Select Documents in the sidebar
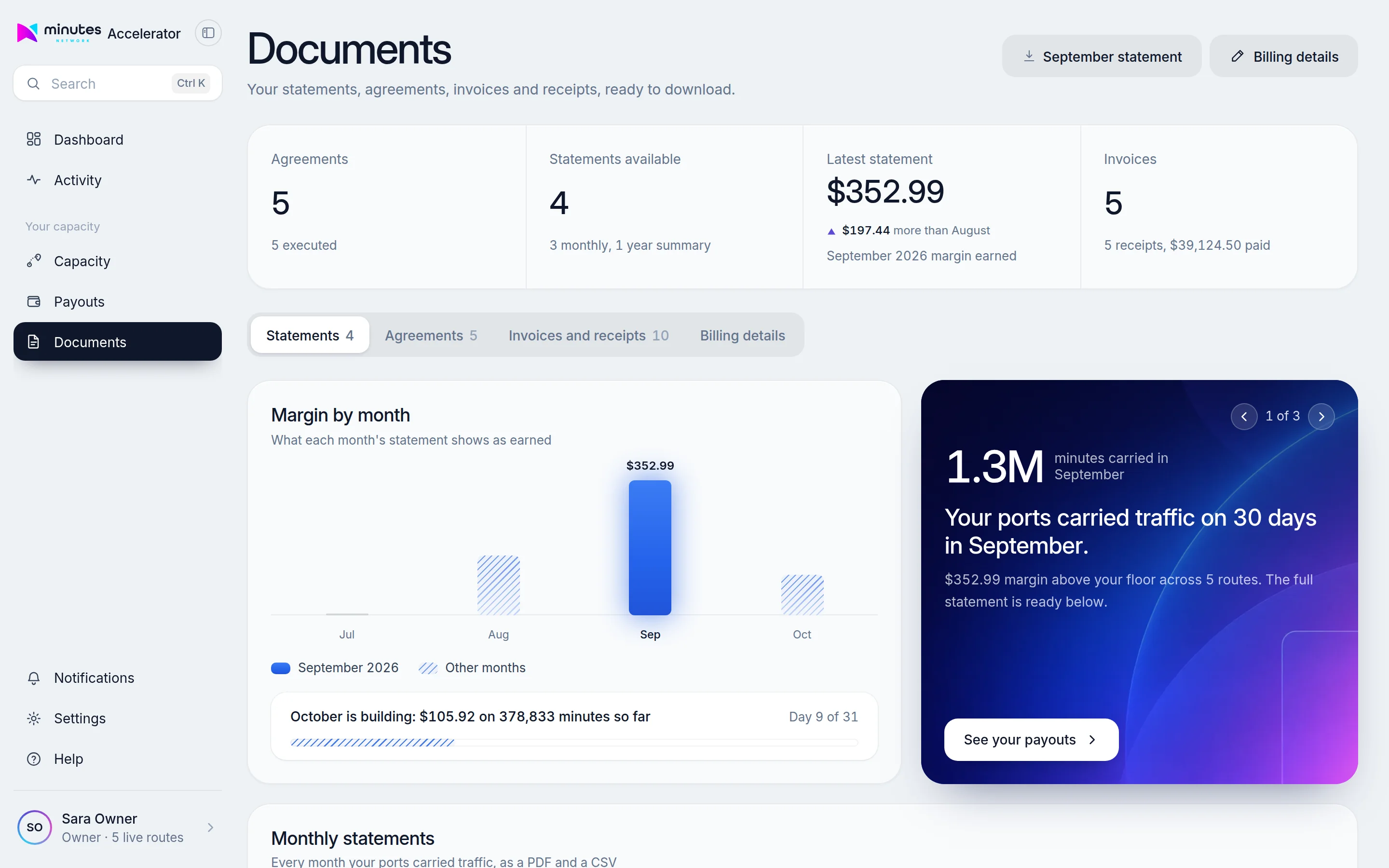 tap(118, 341)
